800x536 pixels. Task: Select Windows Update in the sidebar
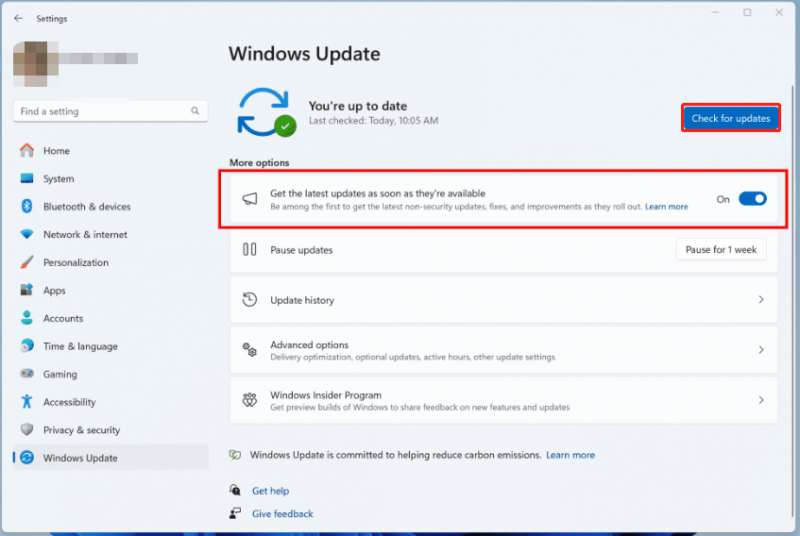111,457
